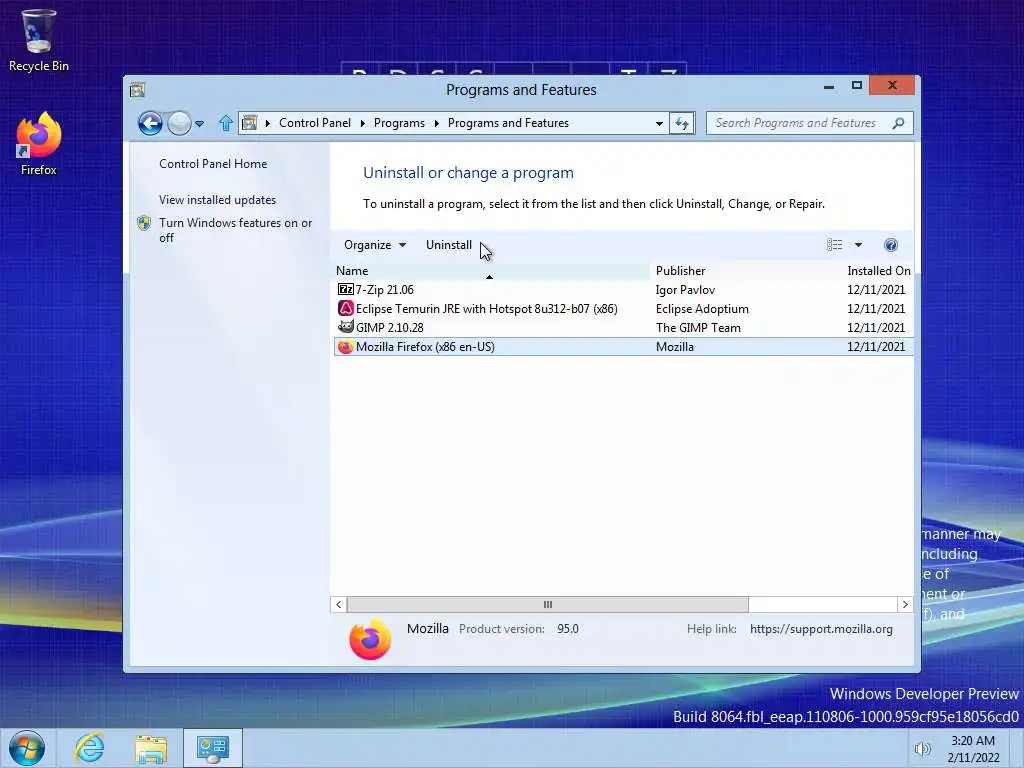Open the volume speaker tray icon
Image resolution: width=1024 pixels, height=768 pixels.
click(922, 749)
